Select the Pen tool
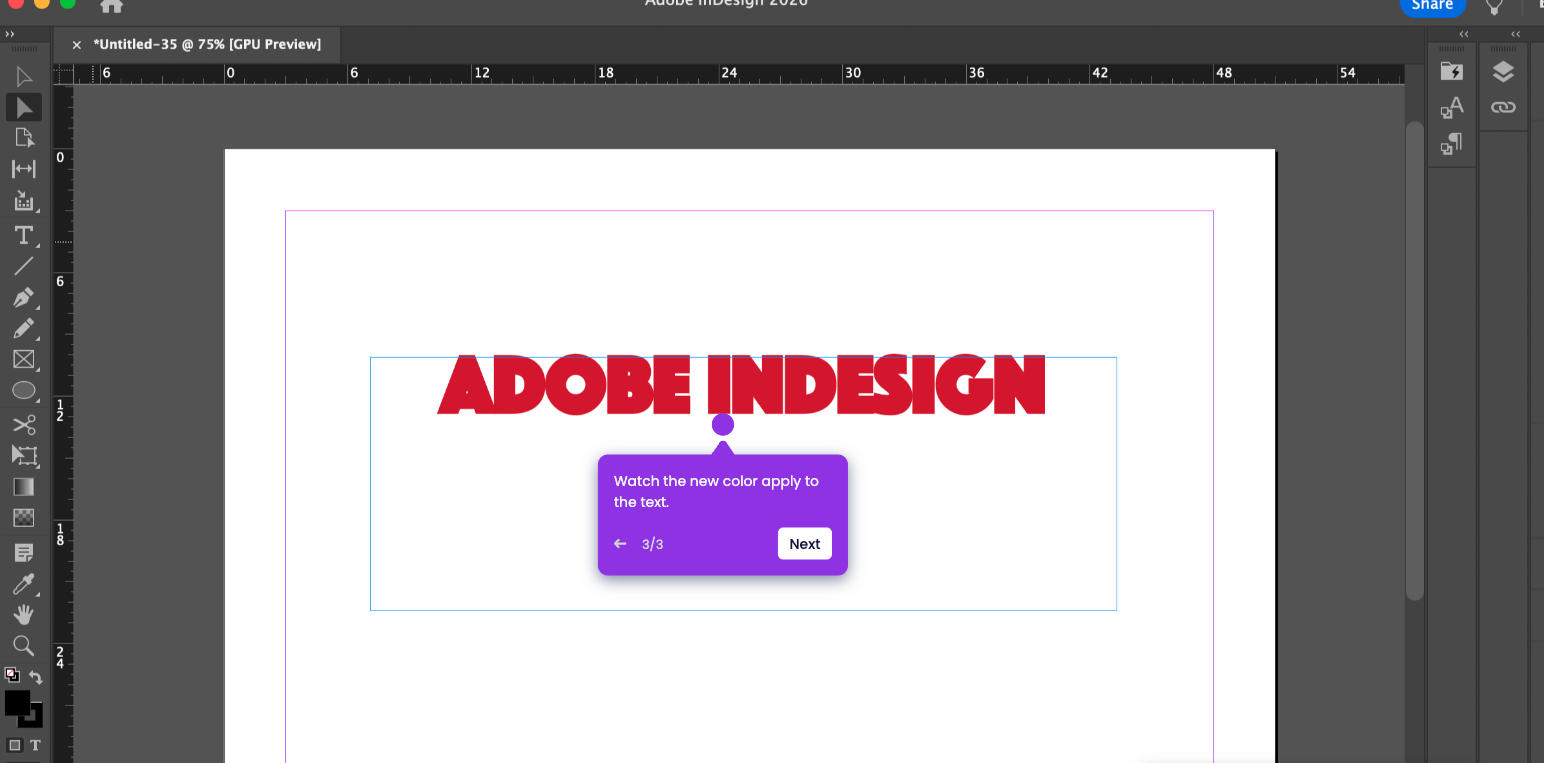Screen dimensions: 1544x763 pyautogui.click(x=24, y=297)
